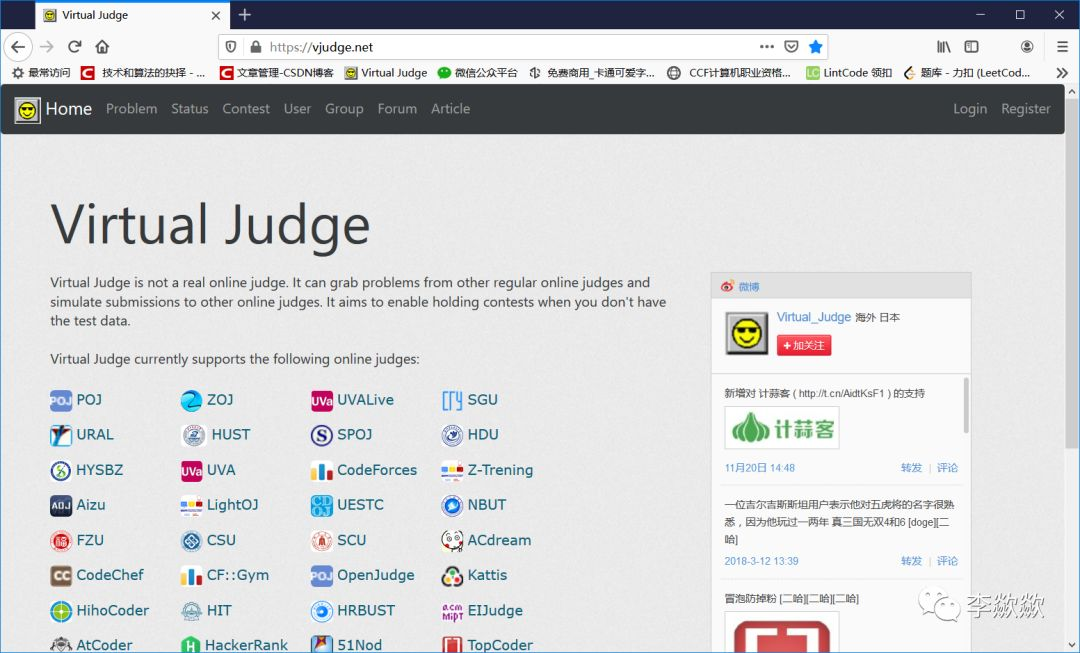
Task: Open the UESTC judge link
Action: point(360,505)
